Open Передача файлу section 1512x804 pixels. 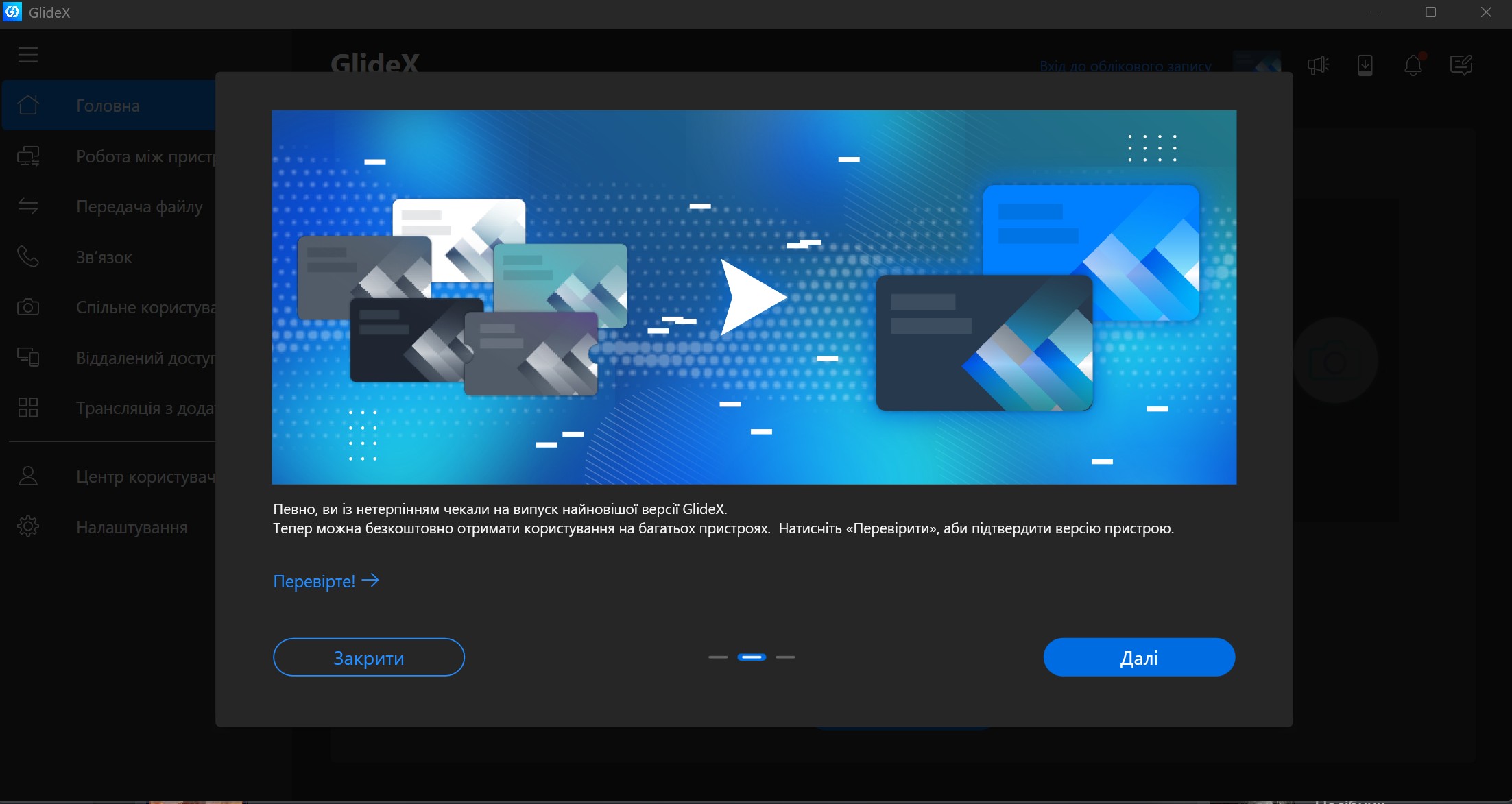110,206
